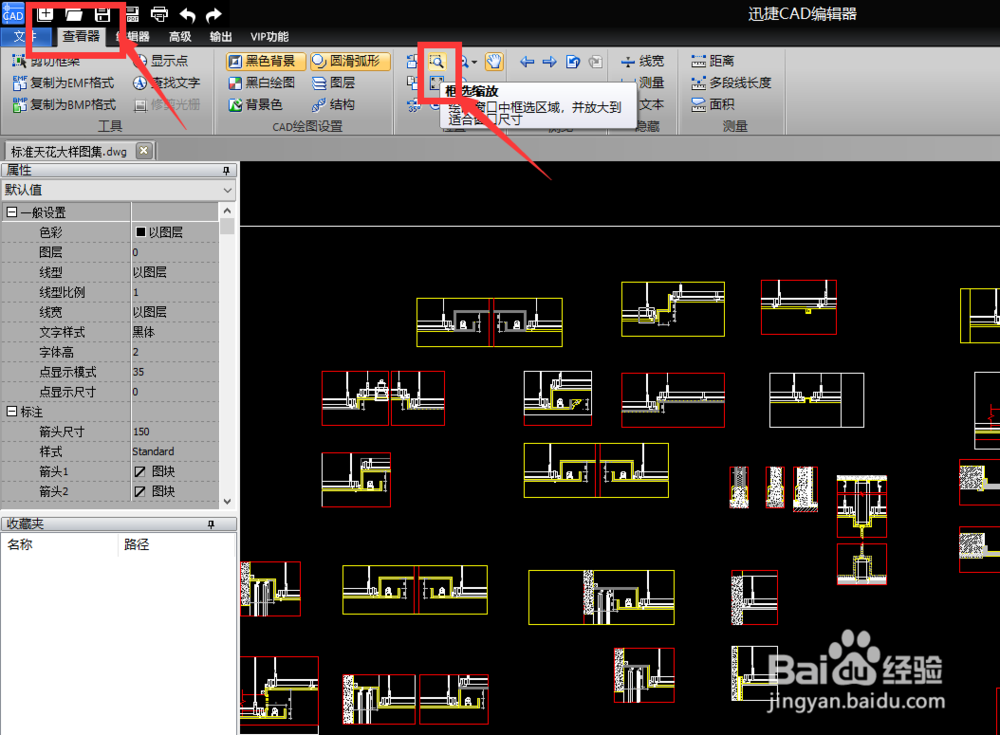Open the 图层 layers dialog
Viewport: 1000px width, 735px height.
coord(334,83)
